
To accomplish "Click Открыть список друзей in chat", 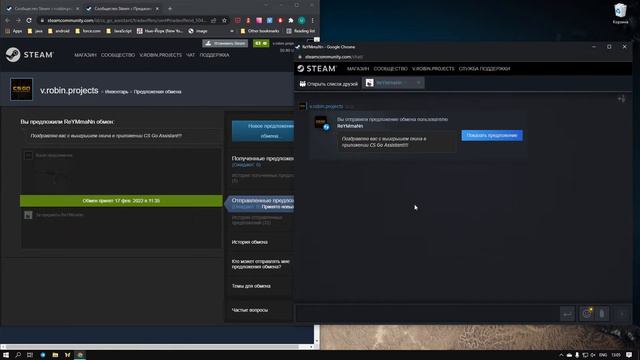I will point(329,84).
